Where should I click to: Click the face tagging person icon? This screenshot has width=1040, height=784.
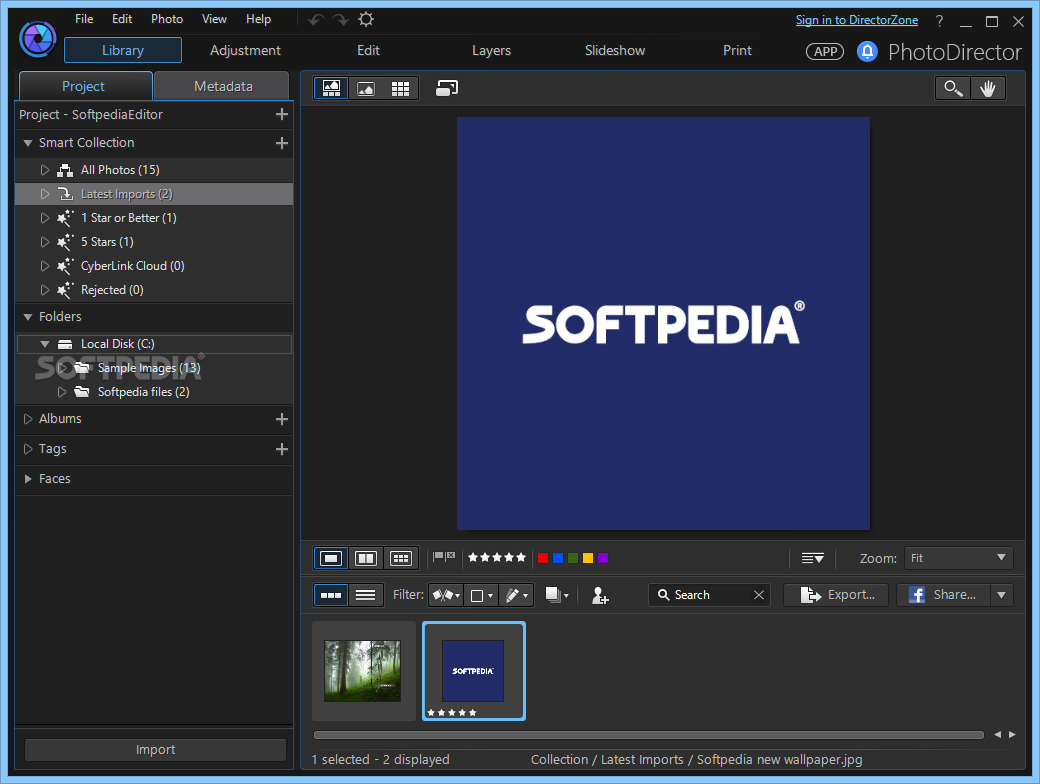point(600,595)
